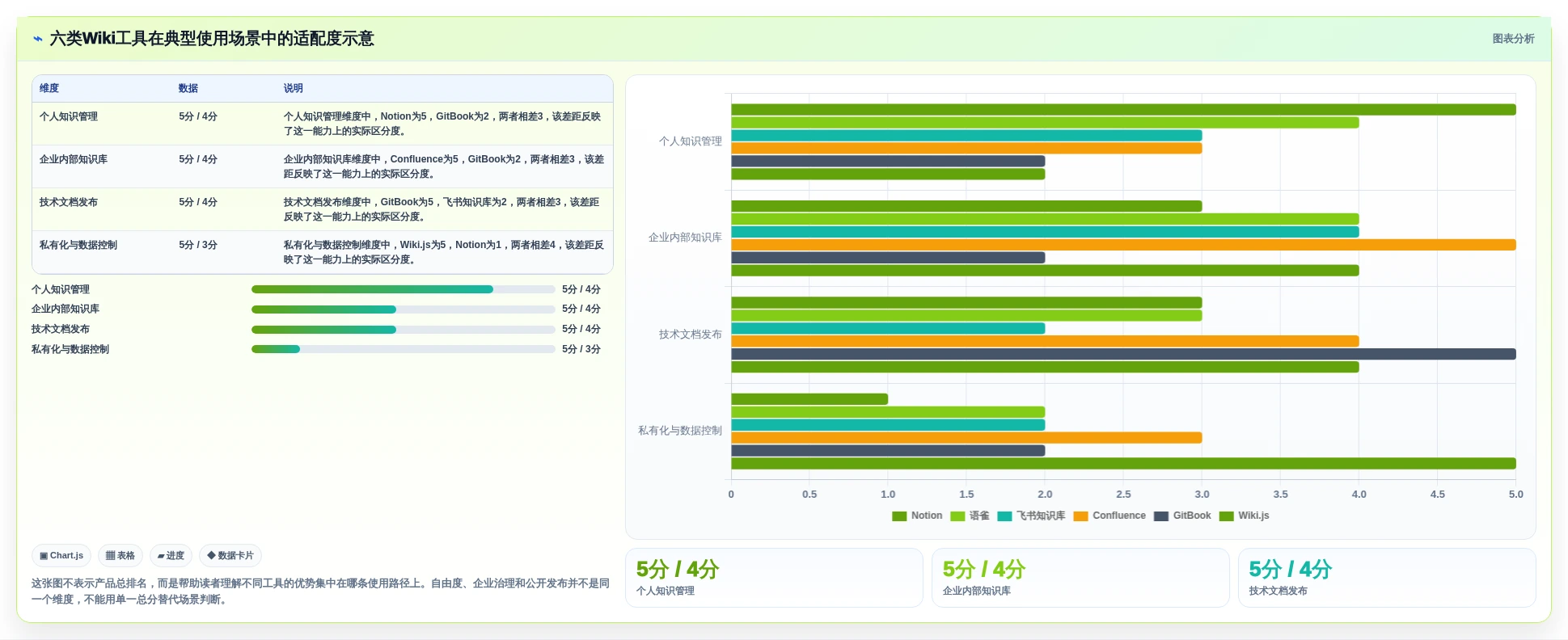The height and width of the screenshot is (640, 1568).
Task: Click the Notion legend color box
Action: 899,516
